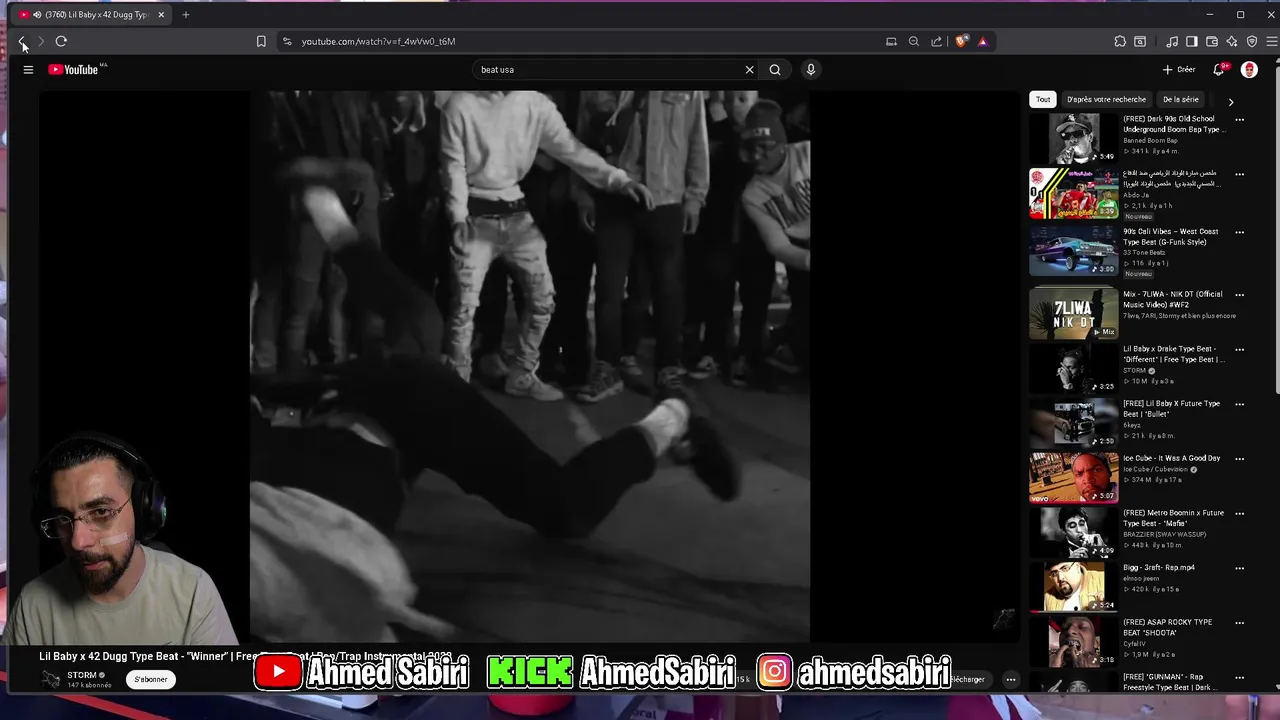Open options for Mix - 7LIWA video

point(1239,295)
